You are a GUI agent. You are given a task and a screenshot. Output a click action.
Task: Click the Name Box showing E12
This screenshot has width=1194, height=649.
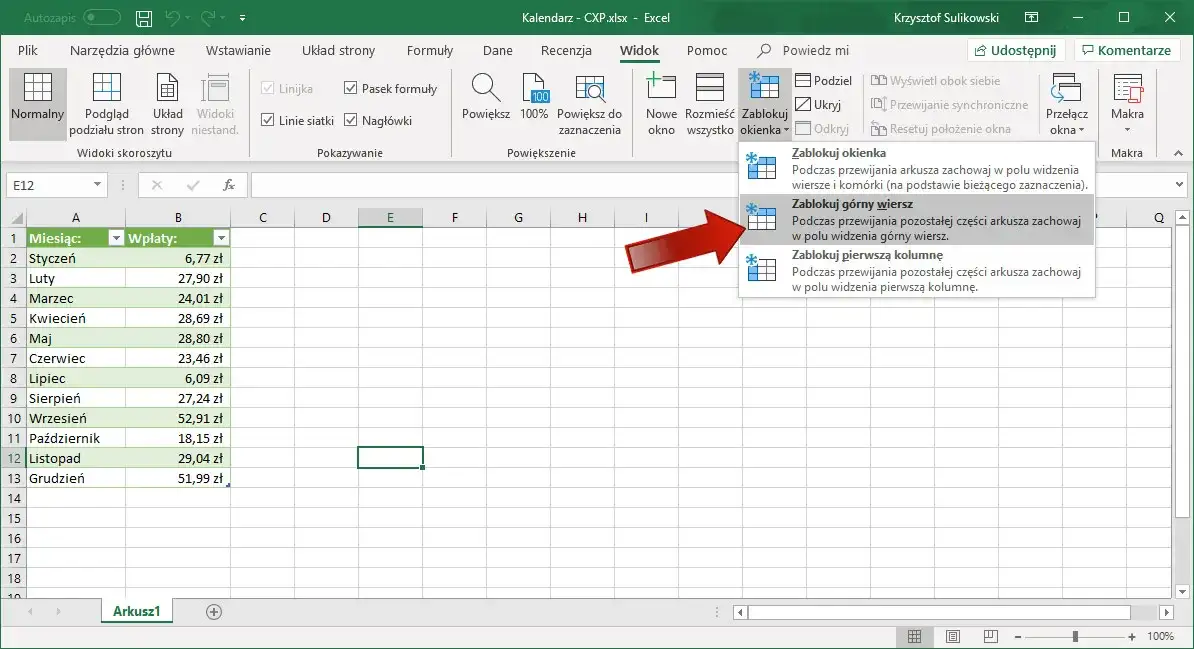pyautogui.click(x=48, y=185)
